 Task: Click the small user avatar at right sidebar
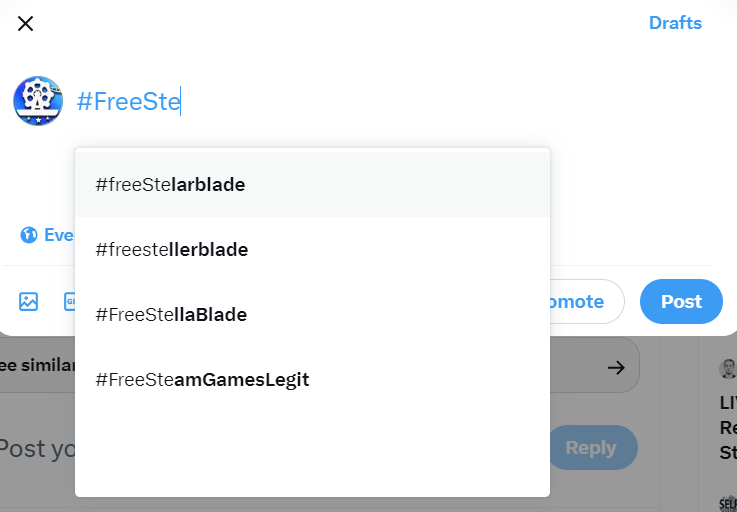pos(727,368)
